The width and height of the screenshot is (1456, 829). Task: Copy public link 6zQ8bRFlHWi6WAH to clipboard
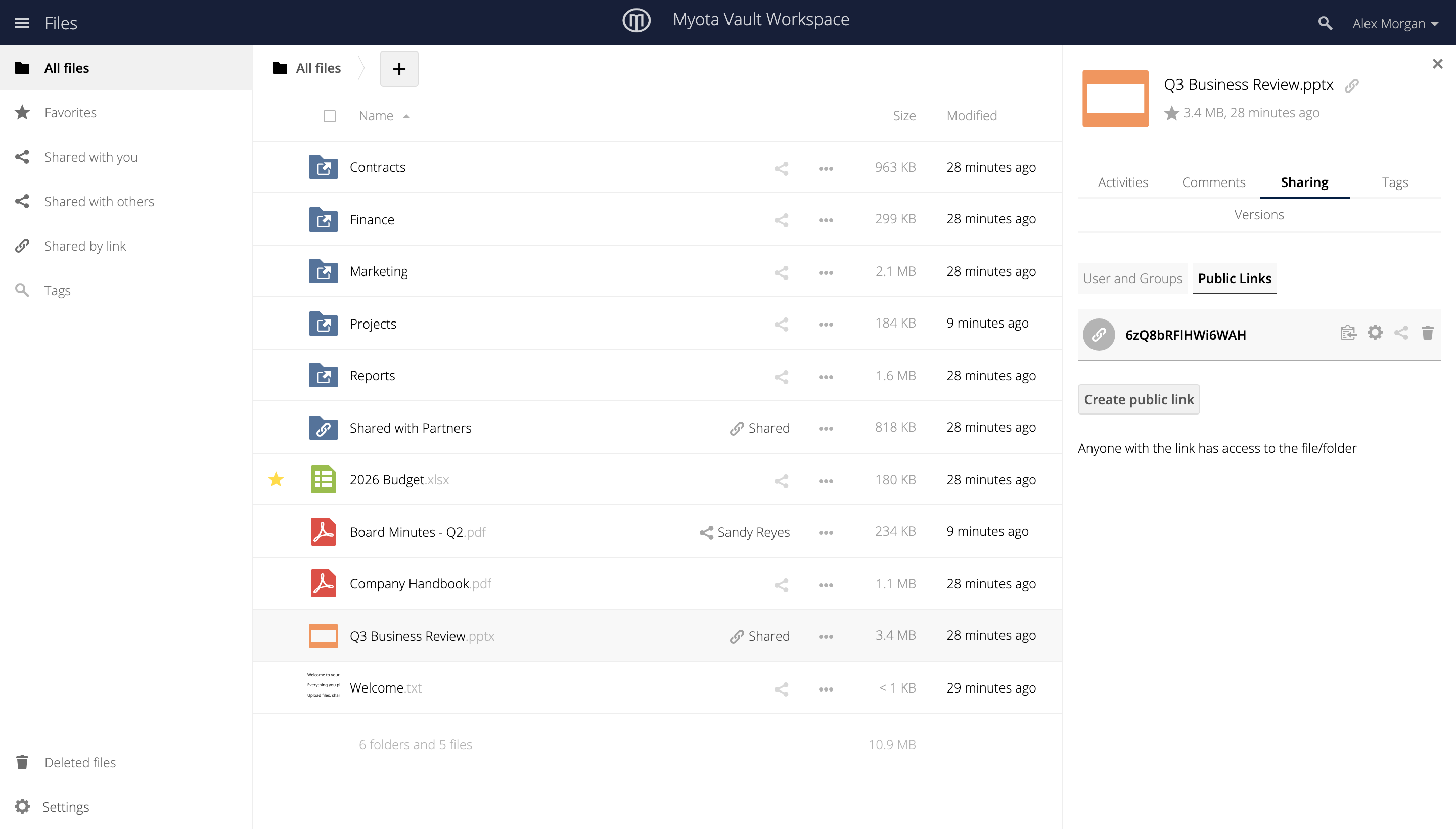click(x=1348, y=333)
